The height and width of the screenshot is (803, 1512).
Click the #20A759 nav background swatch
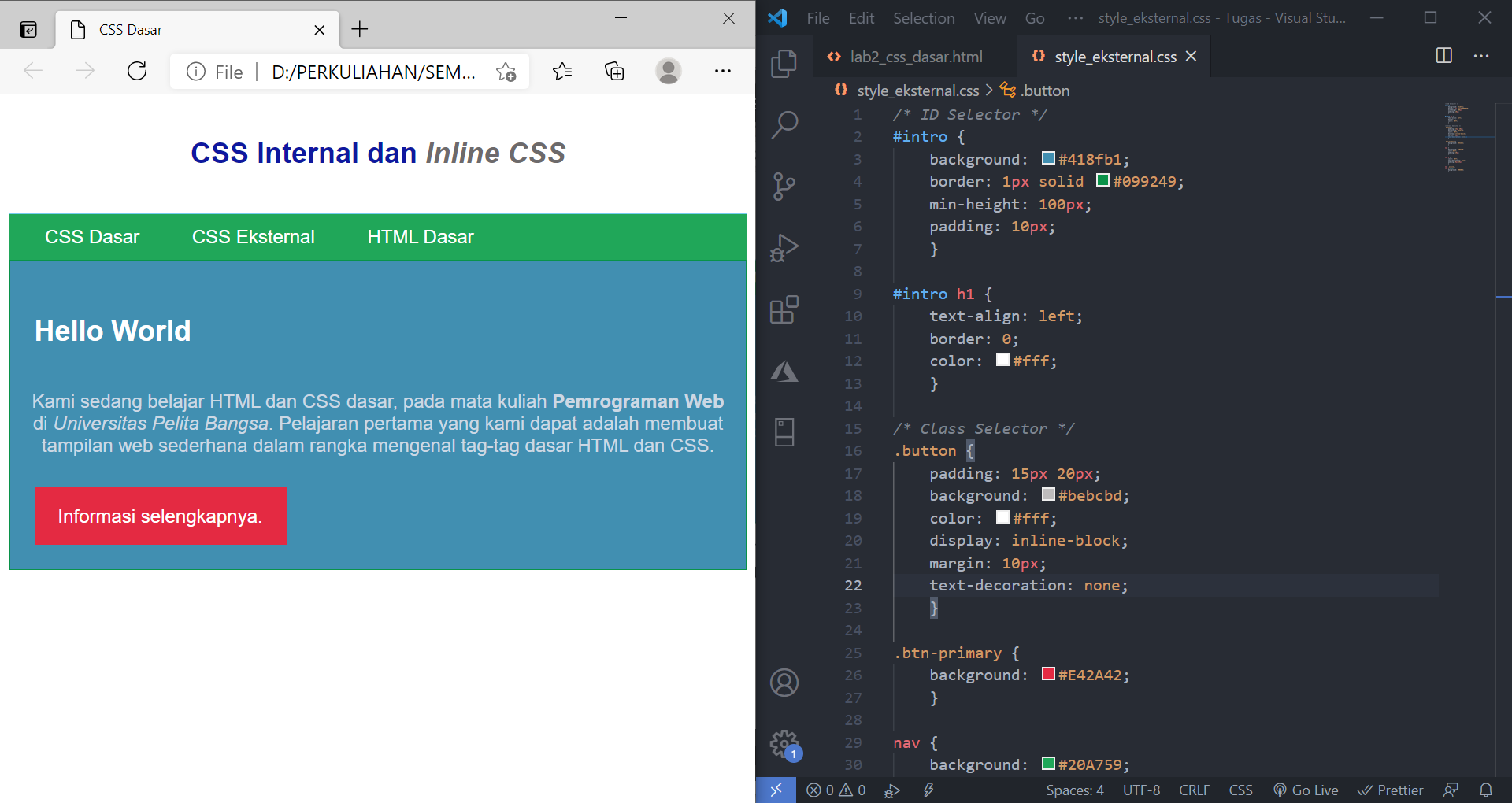tap(1048, 764)
